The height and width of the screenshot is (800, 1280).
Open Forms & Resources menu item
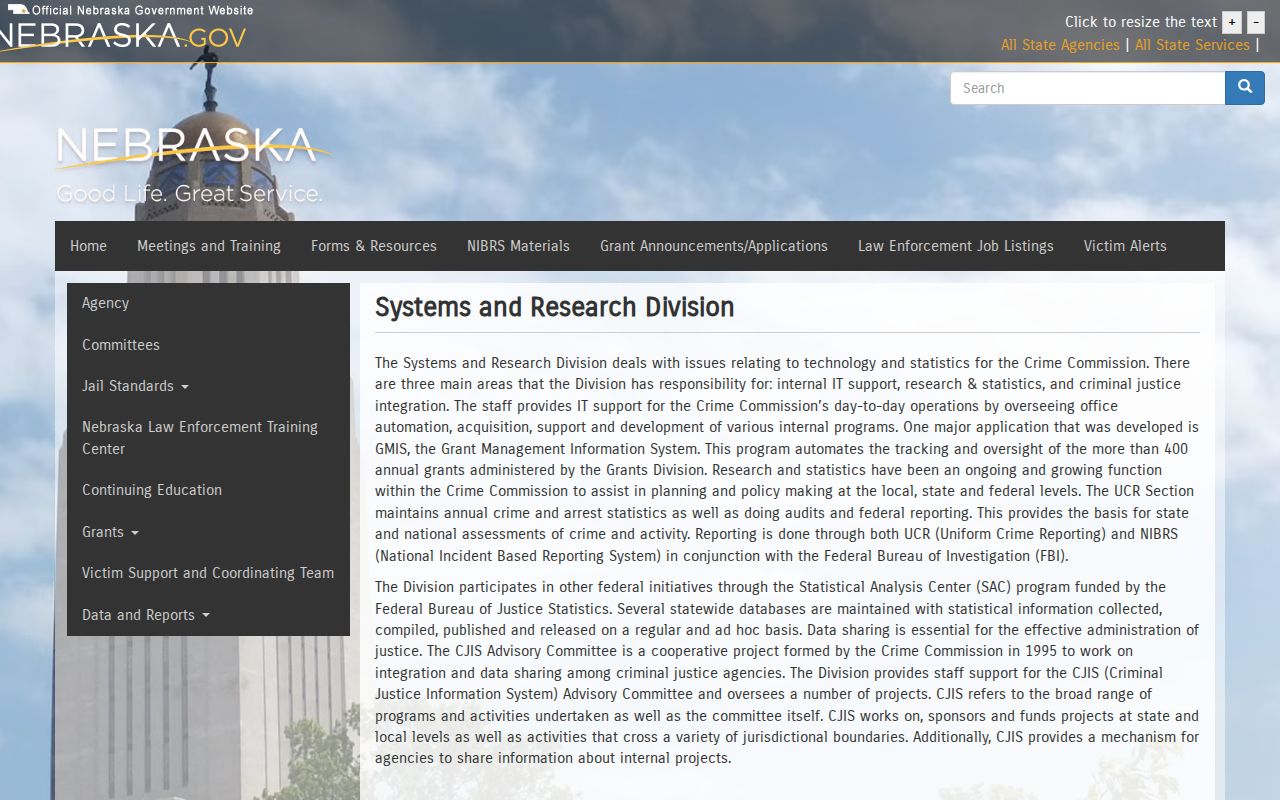374,246
